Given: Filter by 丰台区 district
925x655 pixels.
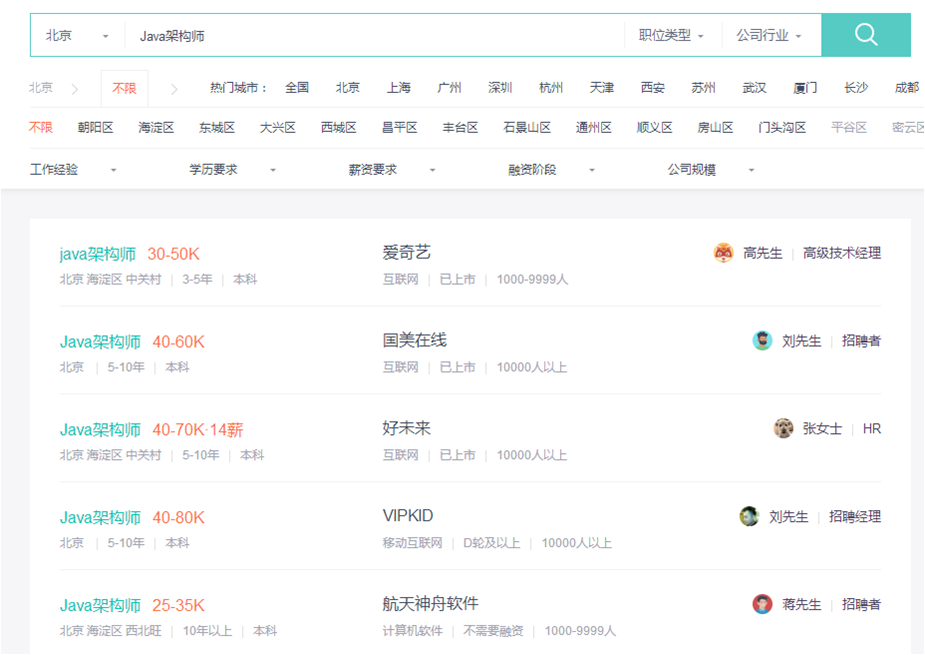Looking at the screenshot, I should [x=460, y=127].
